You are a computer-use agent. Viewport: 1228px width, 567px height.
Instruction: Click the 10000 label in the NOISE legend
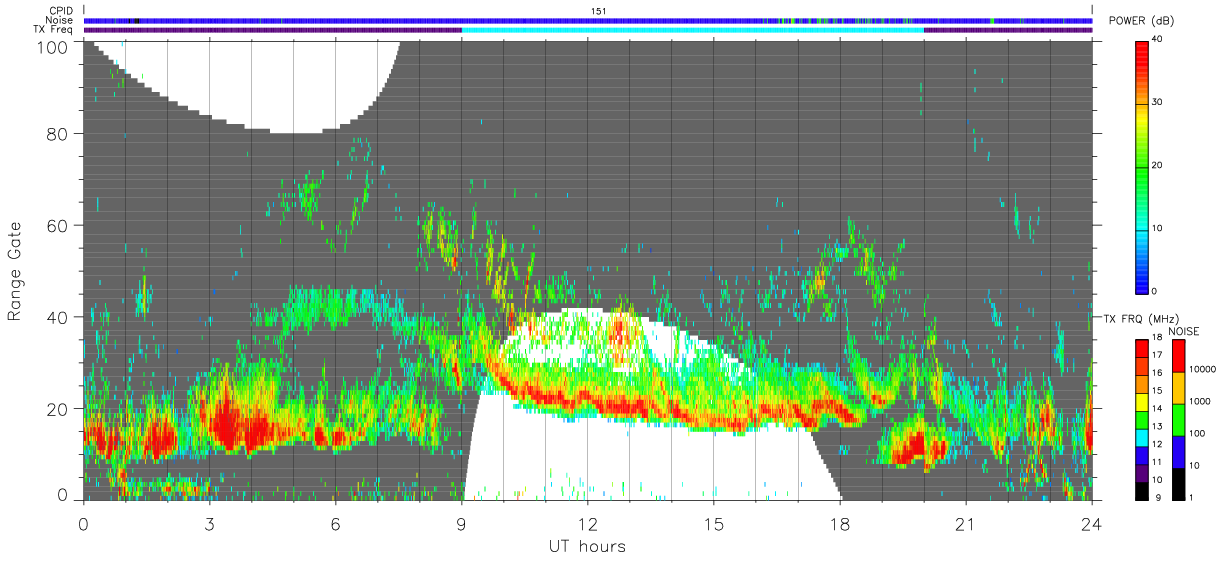(x=1203, y=369)
